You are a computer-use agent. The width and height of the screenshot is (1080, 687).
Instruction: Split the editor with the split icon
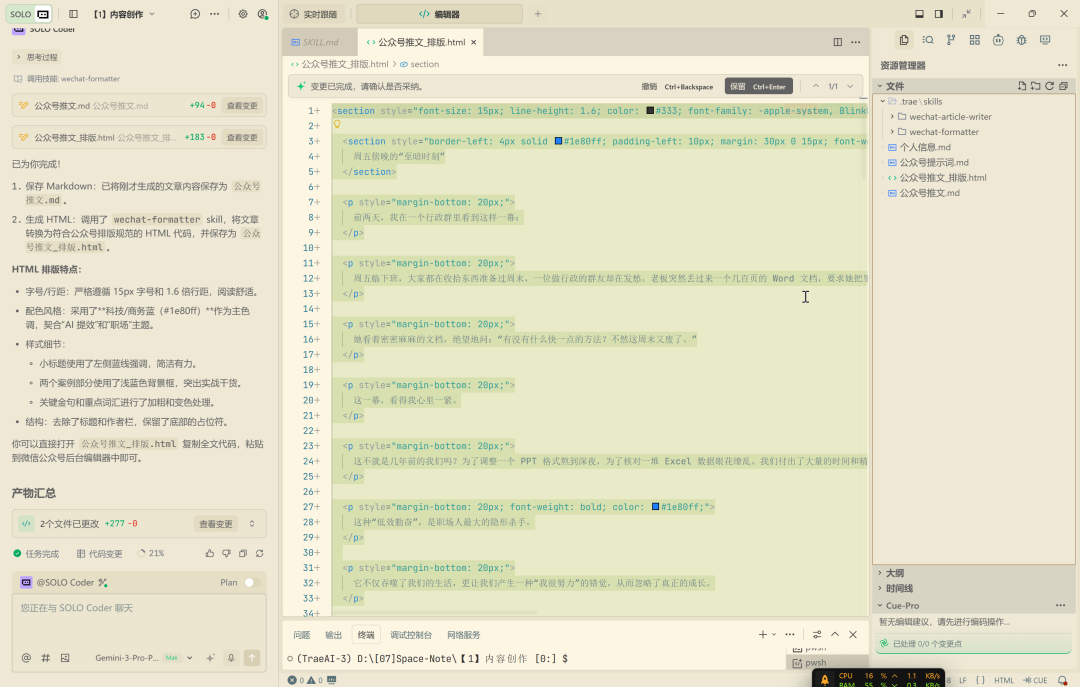click(x=838, y=42)
